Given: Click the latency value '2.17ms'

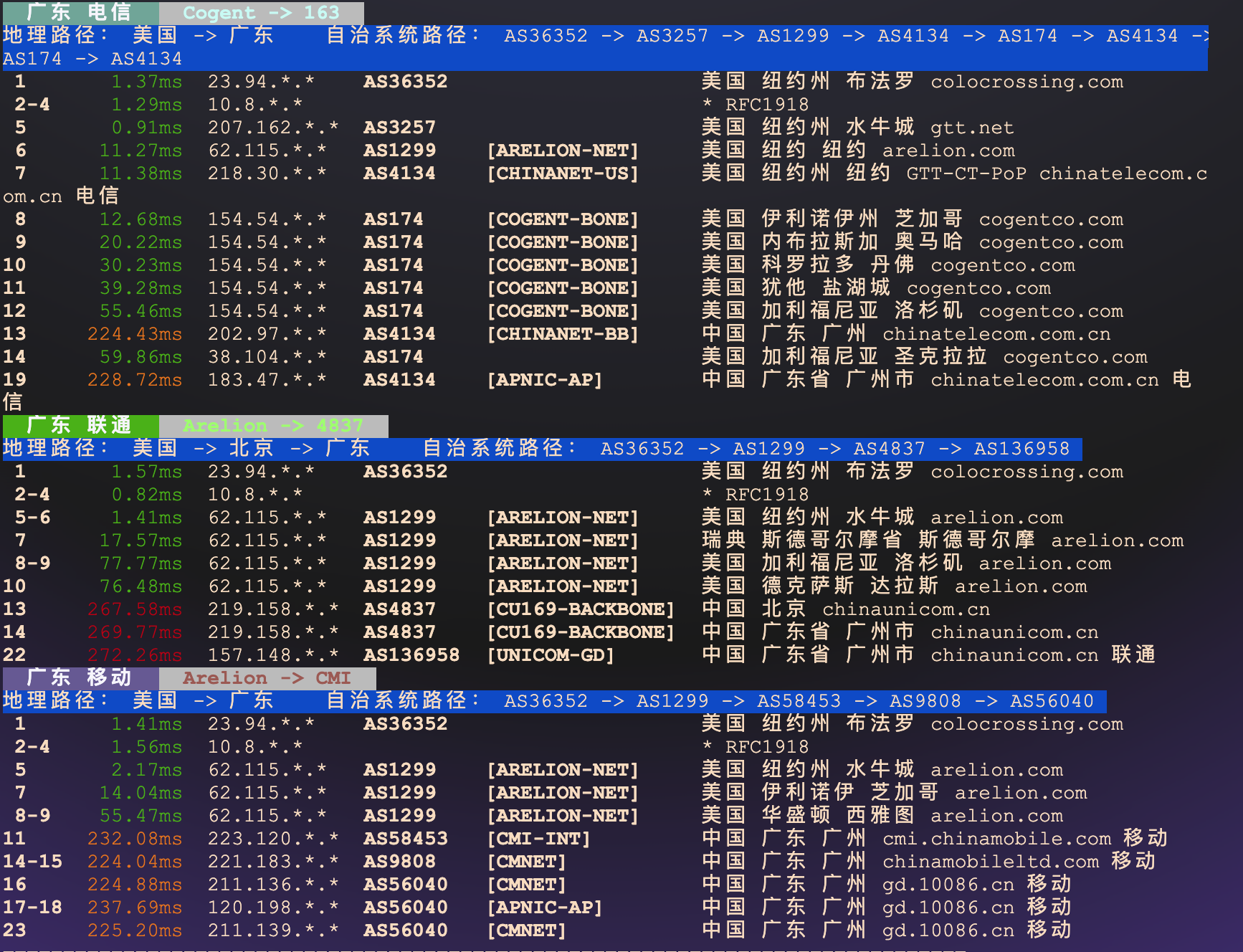Looking at the screenshot, I should coord(147,770).
